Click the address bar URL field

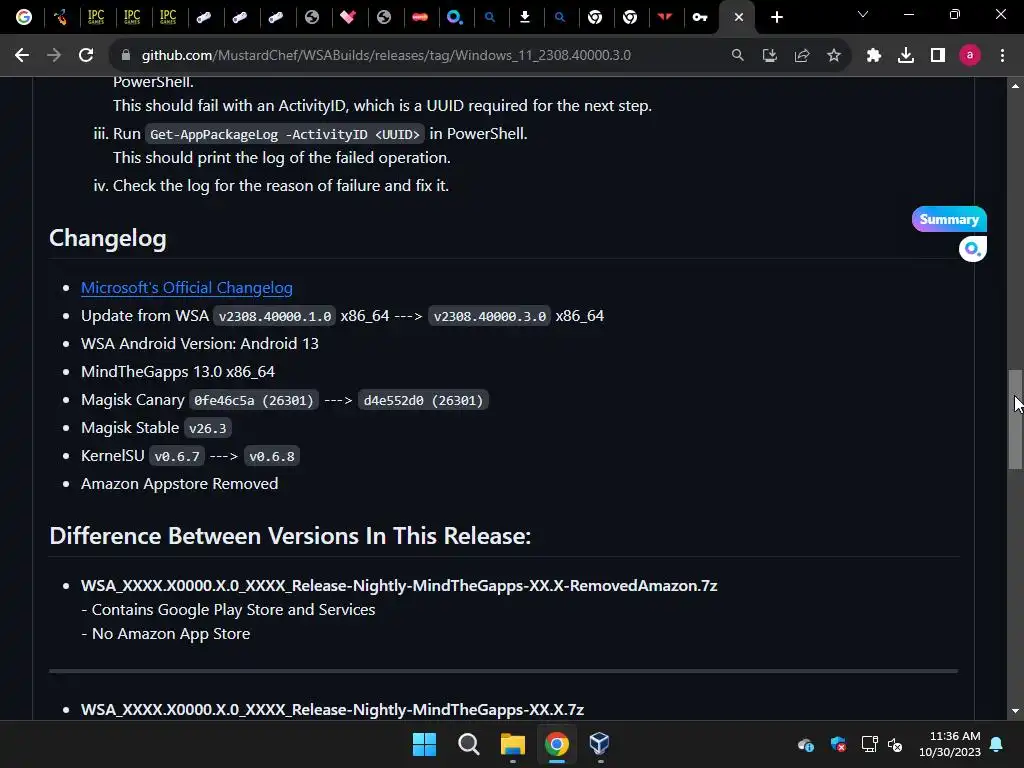click(386, 56)
